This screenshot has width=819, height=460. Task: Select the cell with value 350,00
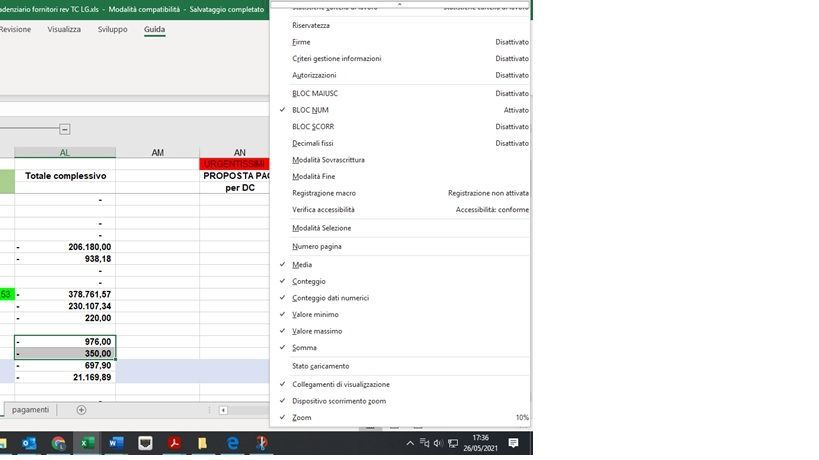pos(65,353)
